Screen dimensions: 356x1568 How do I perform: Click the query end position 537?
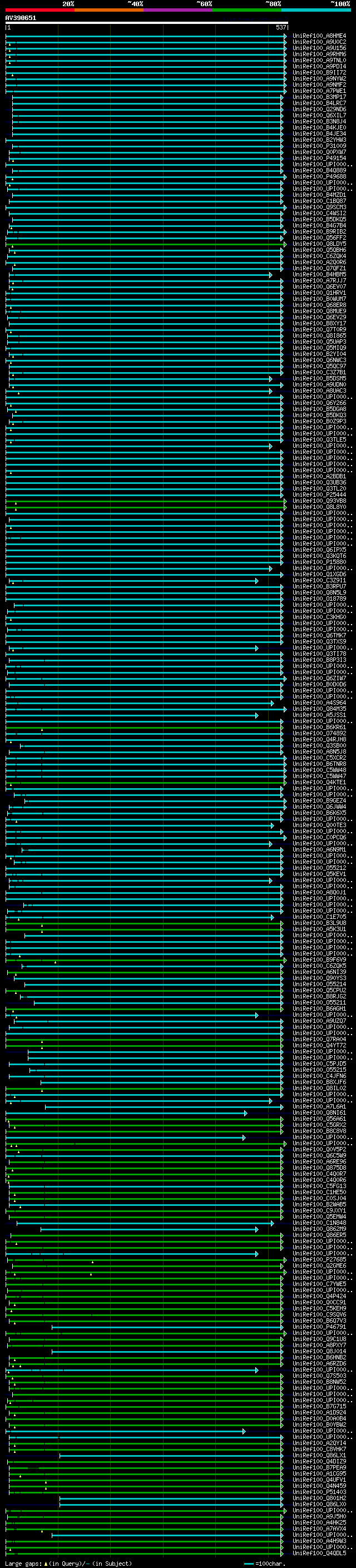(x=280, y=27)
